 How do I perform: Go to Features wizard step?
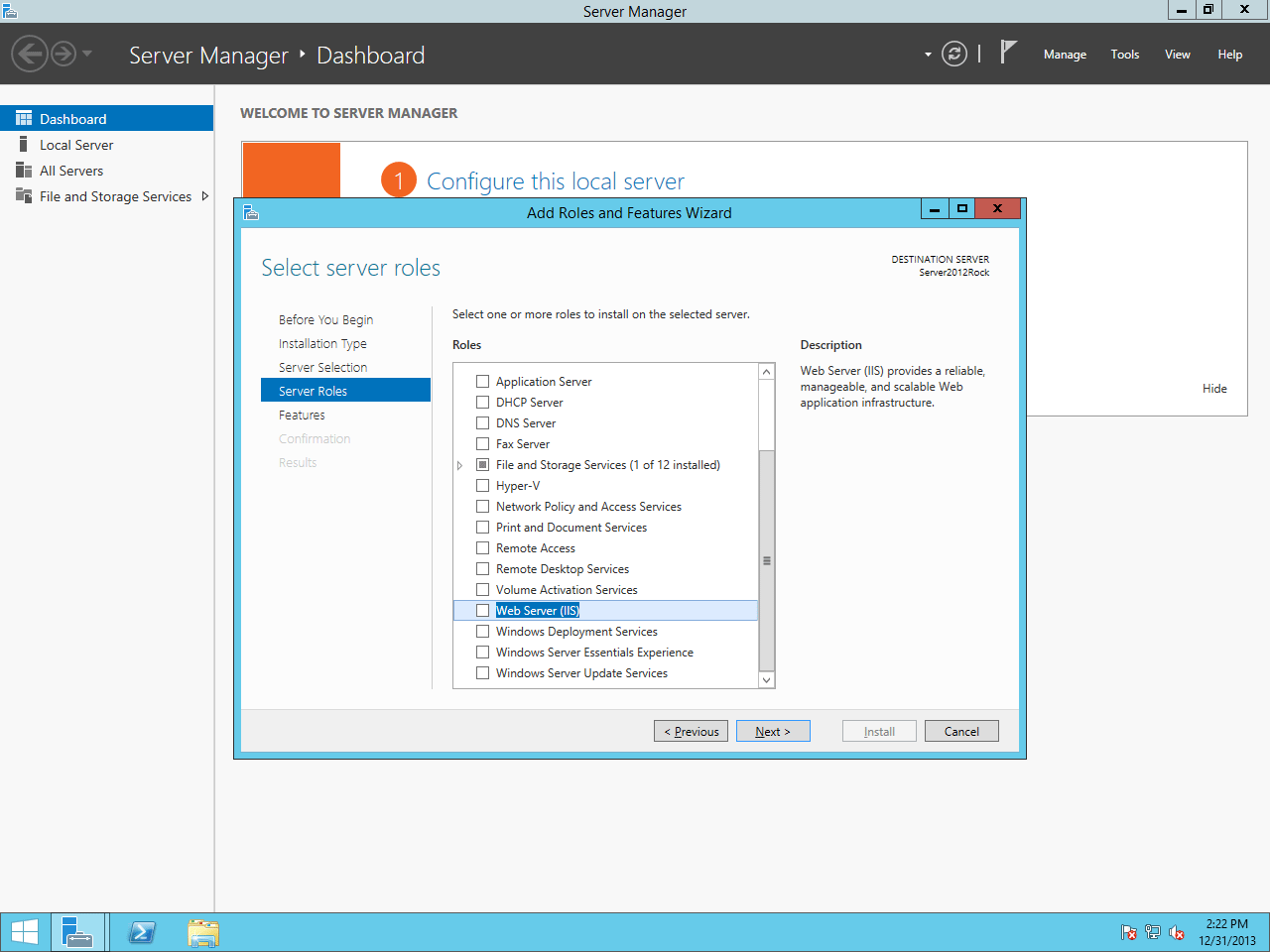302,415
